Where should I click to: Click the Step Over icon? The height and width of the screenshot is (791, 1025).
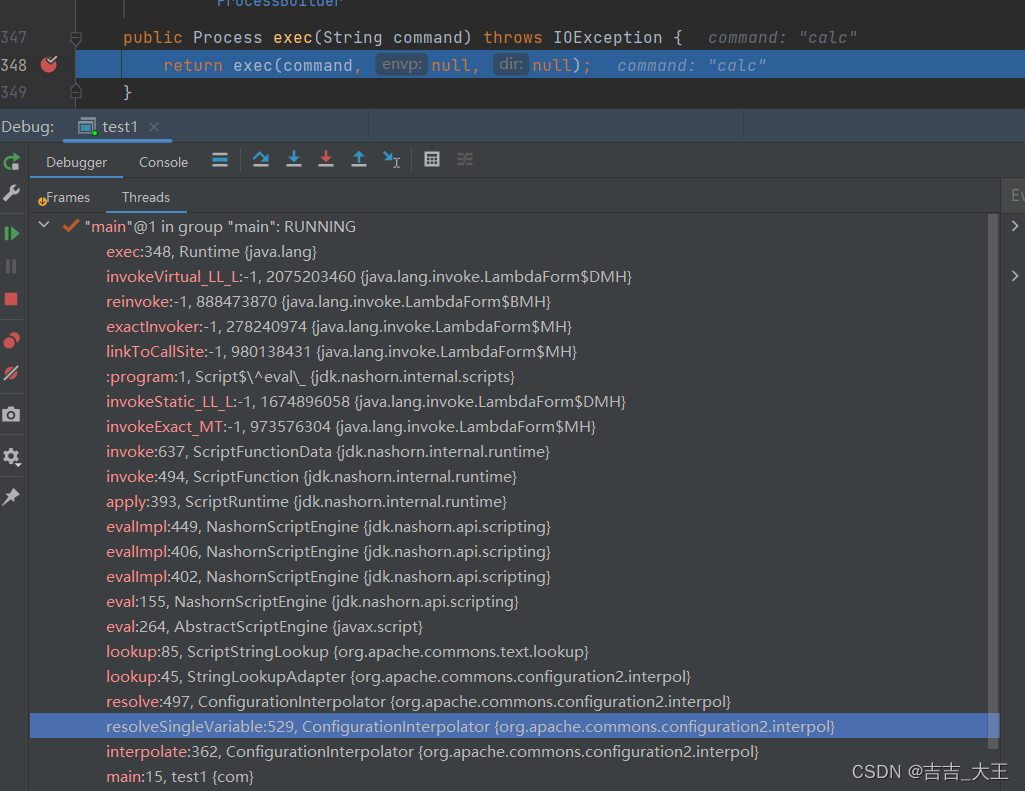click(261, 159)
